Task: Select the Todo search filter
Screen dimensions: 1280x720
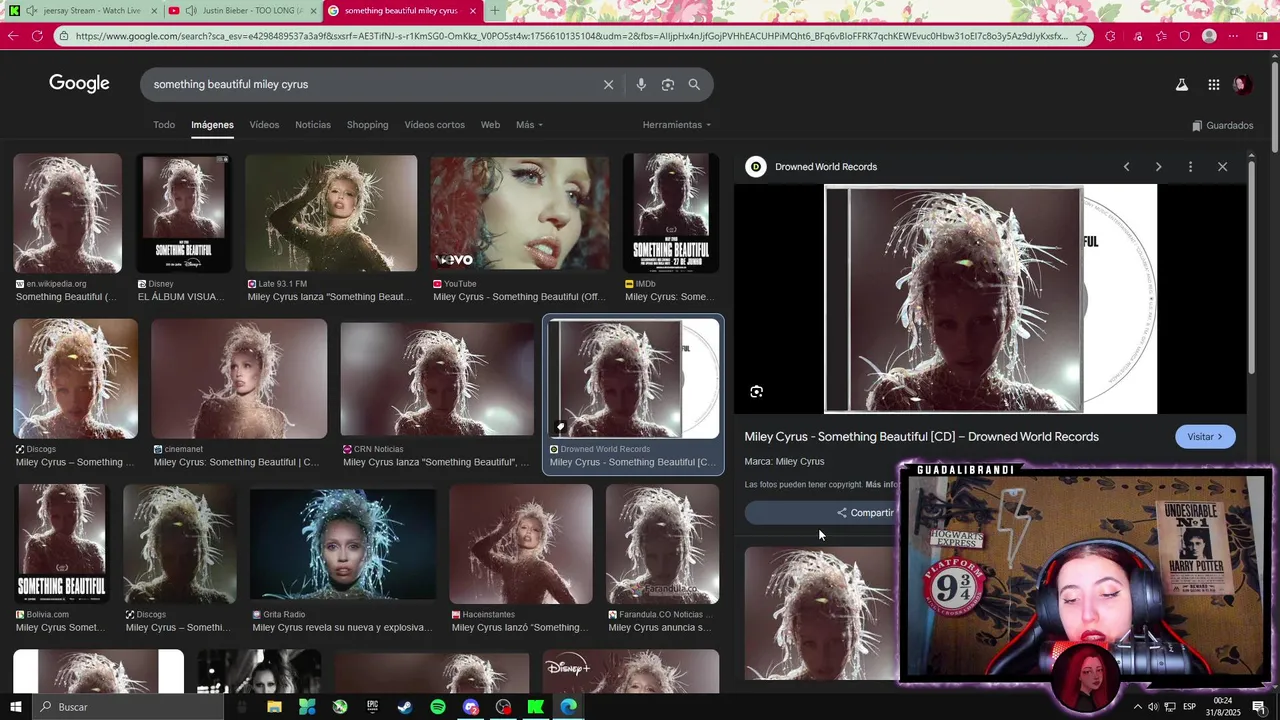Action: click(164, 125)
